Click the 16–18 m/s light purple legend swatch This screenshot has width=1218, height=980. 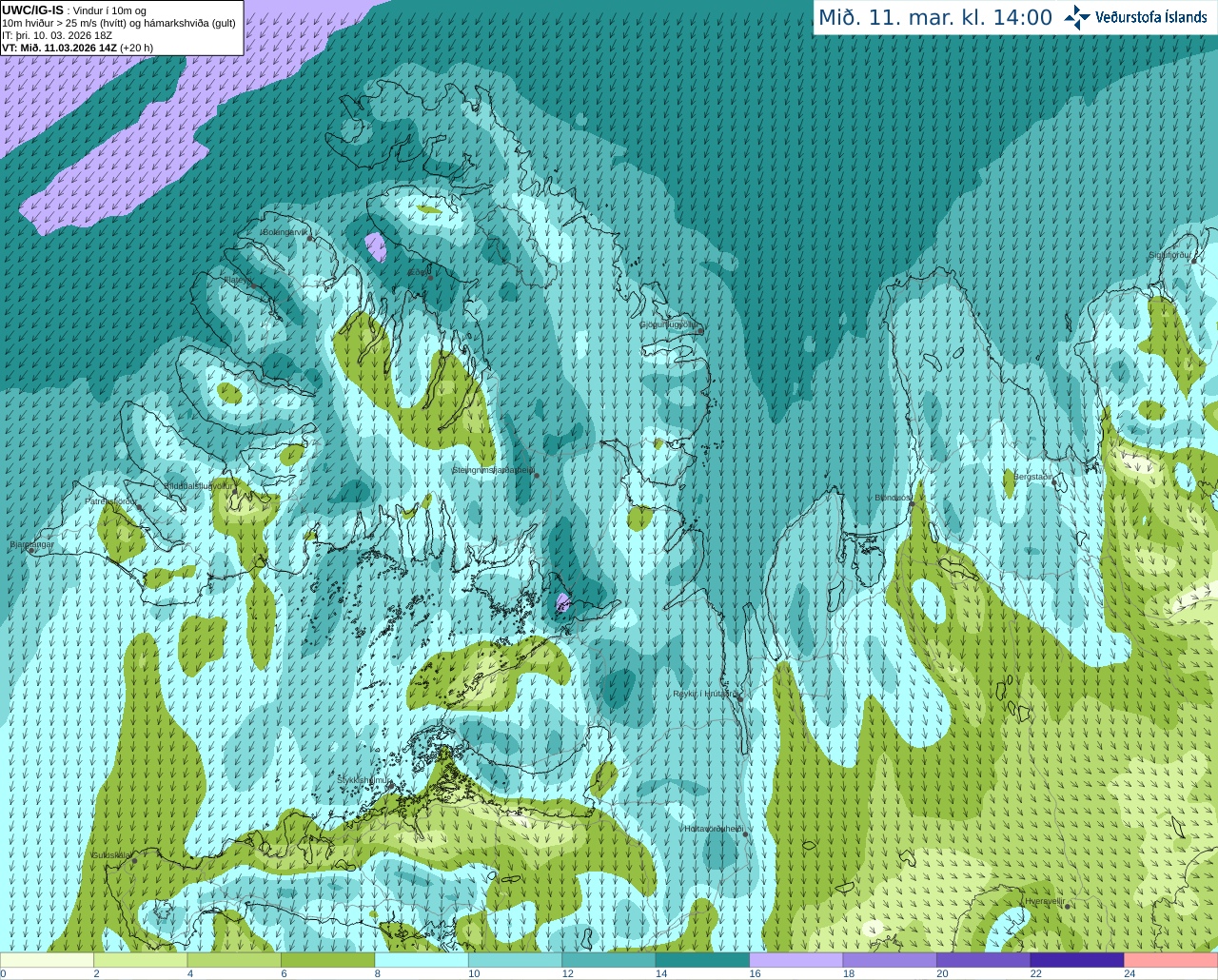796,960
